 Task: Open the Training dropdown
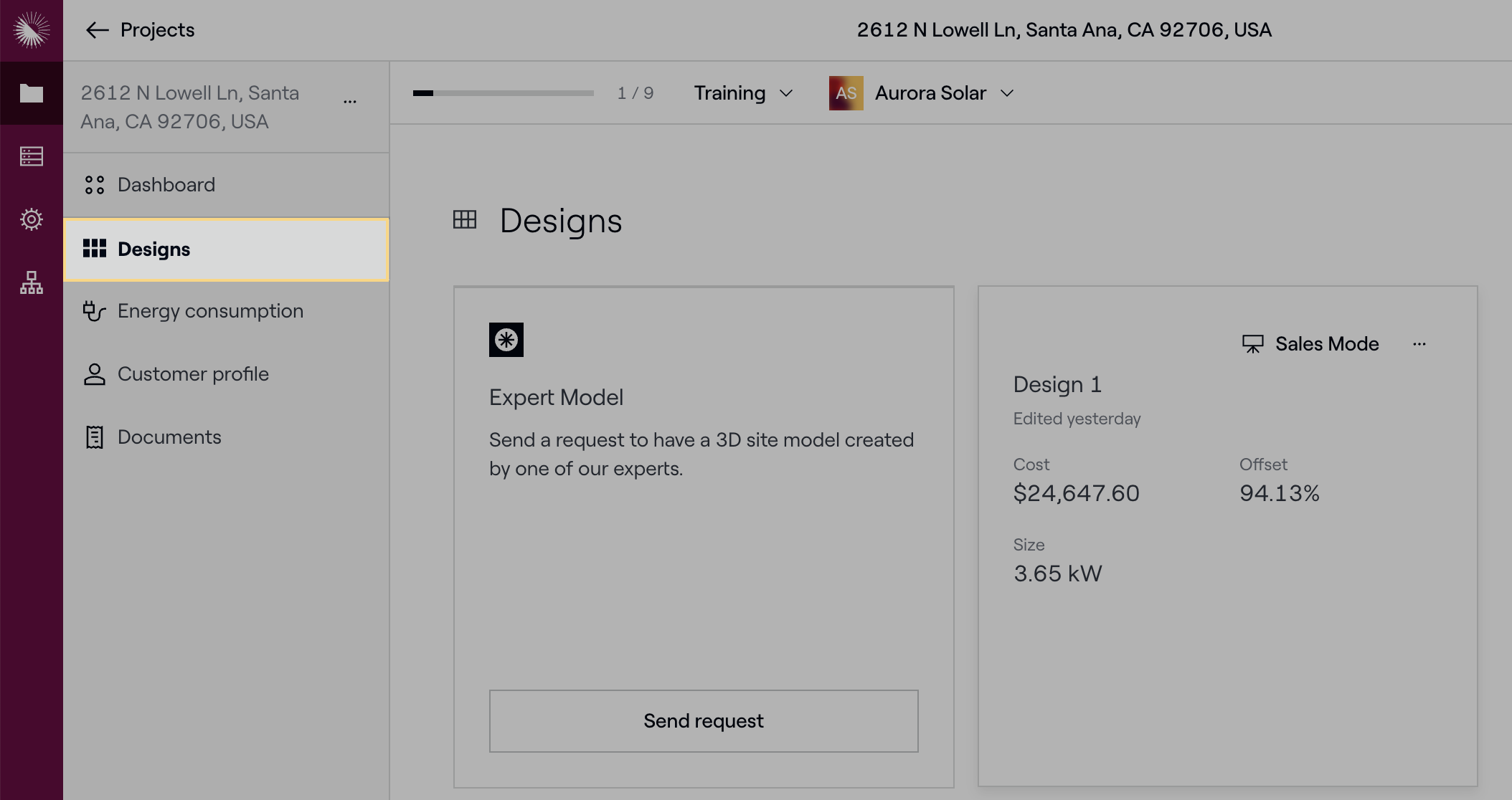742,92
